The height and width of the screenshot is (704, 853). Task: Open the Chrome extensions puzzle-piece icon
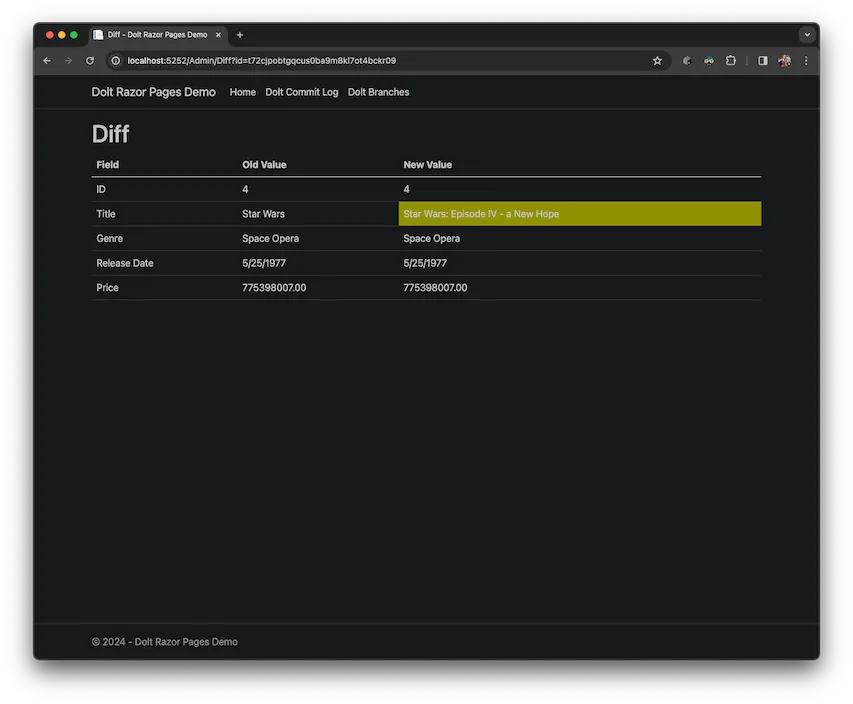click(x=730, y=60)
